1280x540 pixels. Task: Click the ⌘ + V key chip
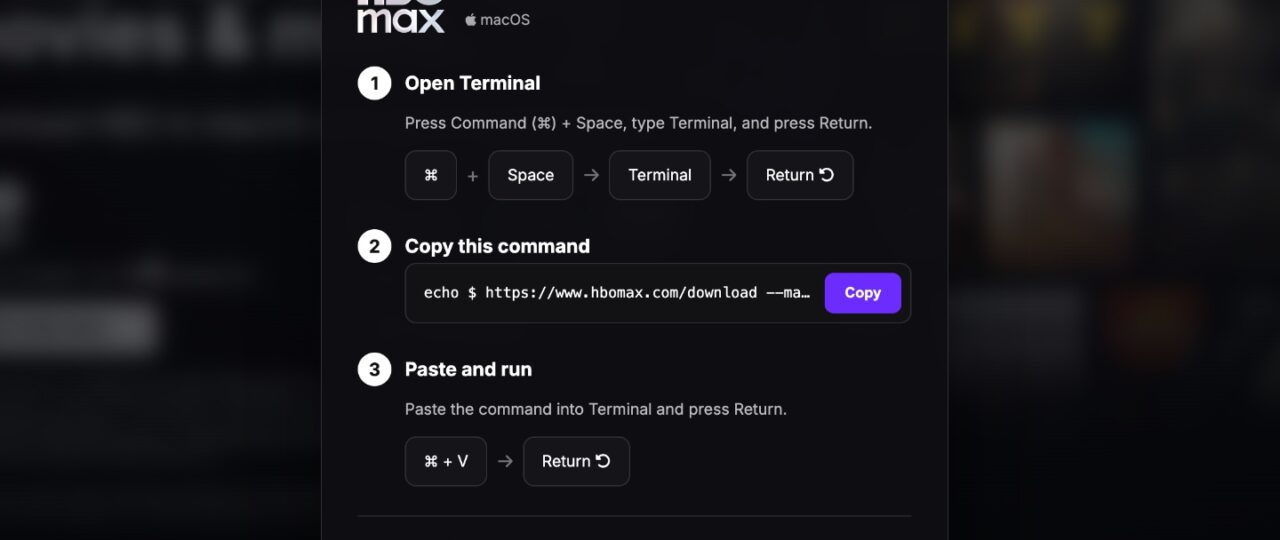(x=446, y=461)
